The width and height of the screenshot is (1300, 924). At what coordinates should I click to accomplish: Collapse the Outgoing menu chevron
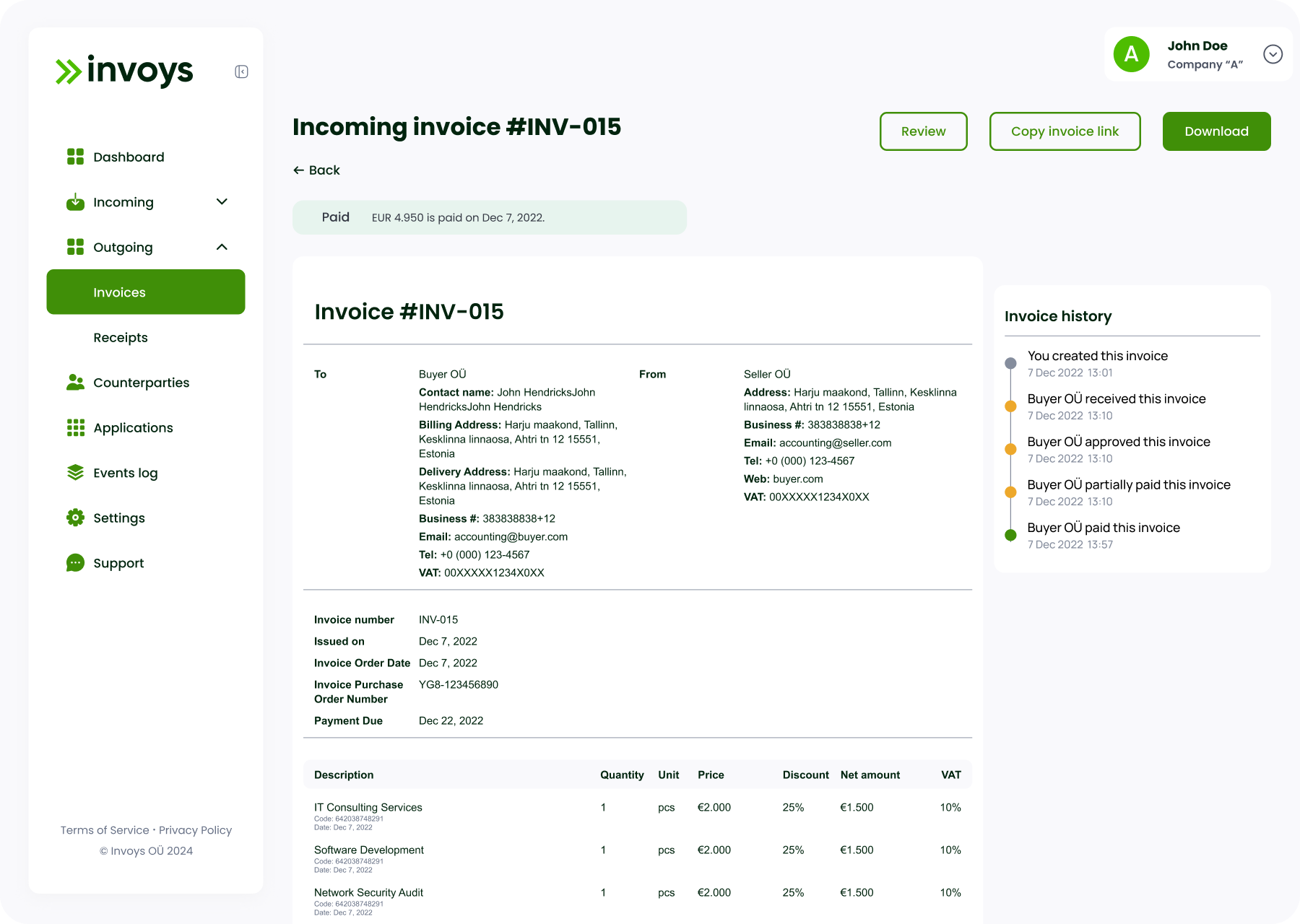click(222, 247)
